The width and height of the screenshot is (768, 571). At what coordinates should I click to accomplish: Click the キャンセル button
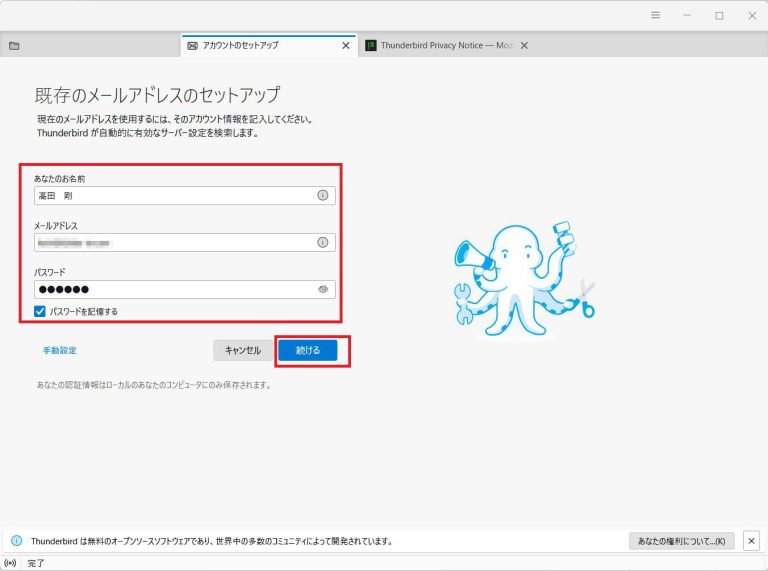242,350
